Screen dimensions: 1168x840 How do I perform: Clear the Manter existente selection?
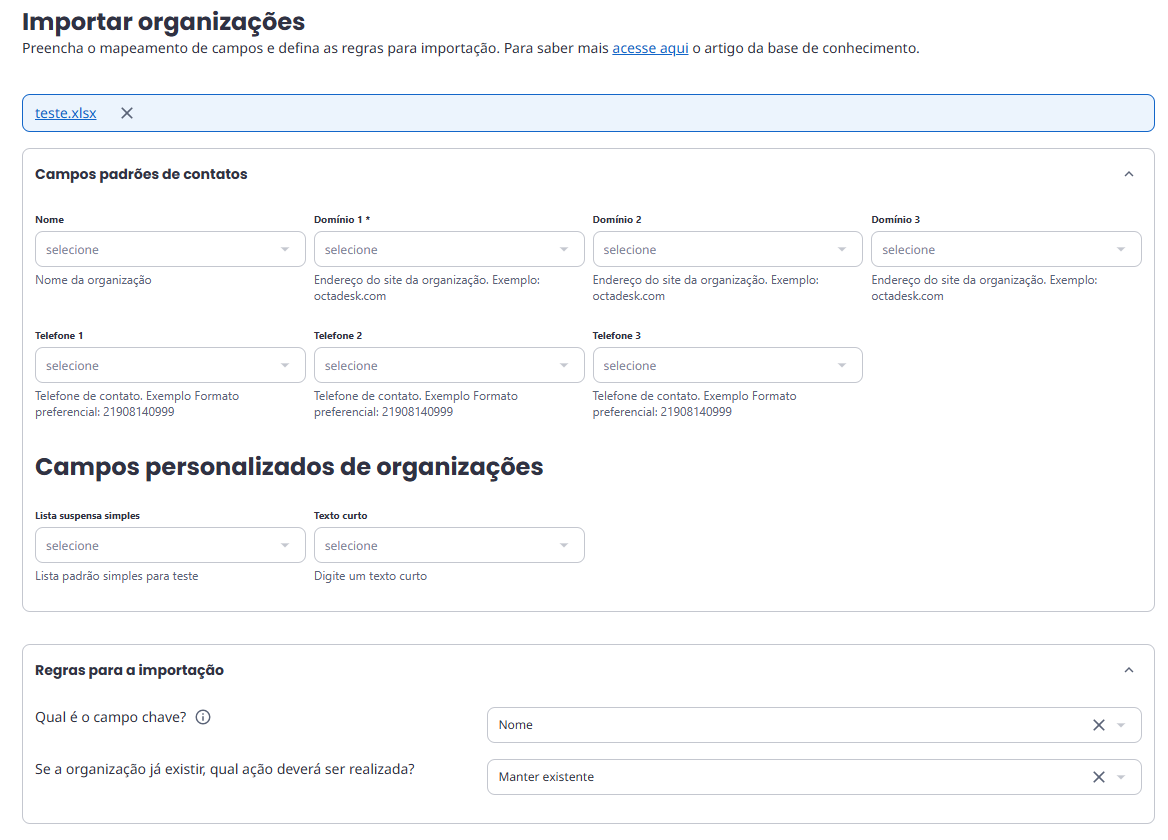[1099, 777]
